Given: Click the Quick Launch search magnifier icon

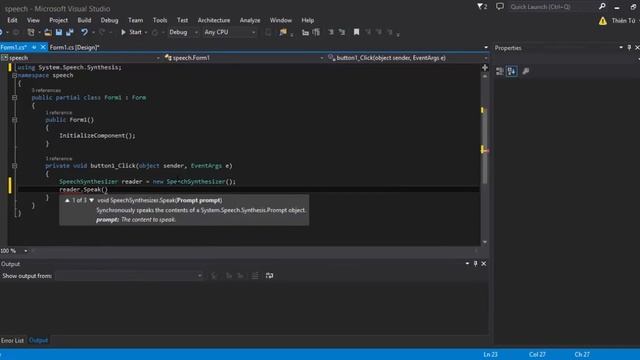Looking at the screenshot, I should [602, 7].
